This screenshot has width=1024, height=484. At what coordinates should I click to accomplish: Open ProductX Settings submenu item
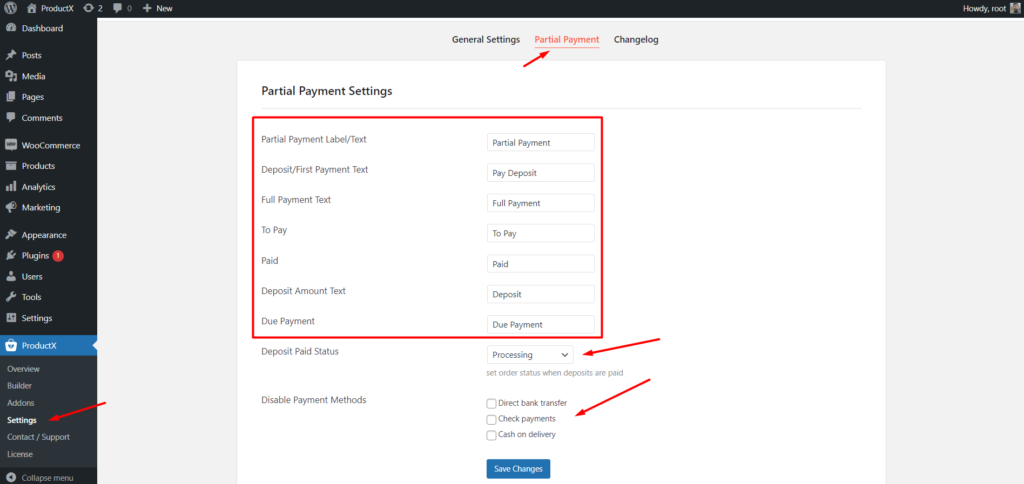pyautogui.click(x=22, y=420)
